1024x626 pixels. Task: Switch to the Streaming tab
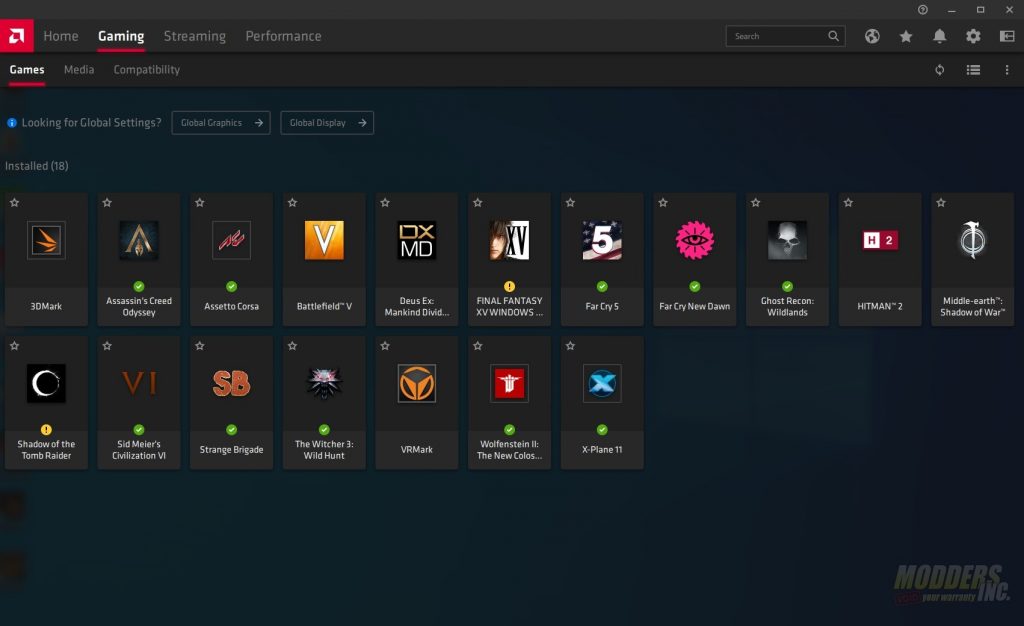click(x=195, y=36)
